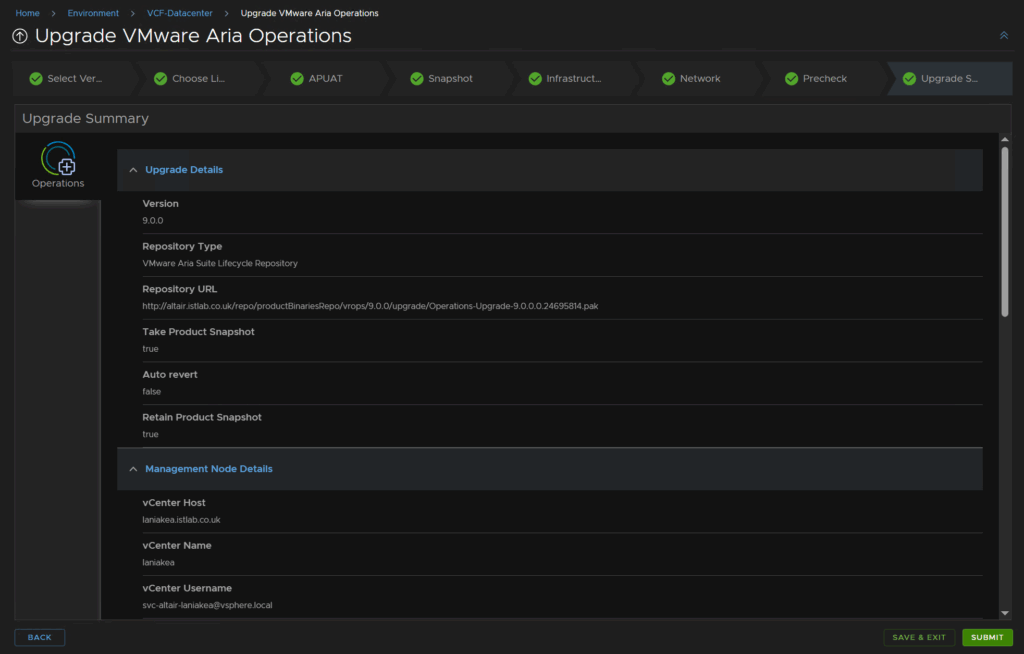1024x654 pixels.
Task: Click the green checkmark on the Select Version step
Action: pos(36,79)
